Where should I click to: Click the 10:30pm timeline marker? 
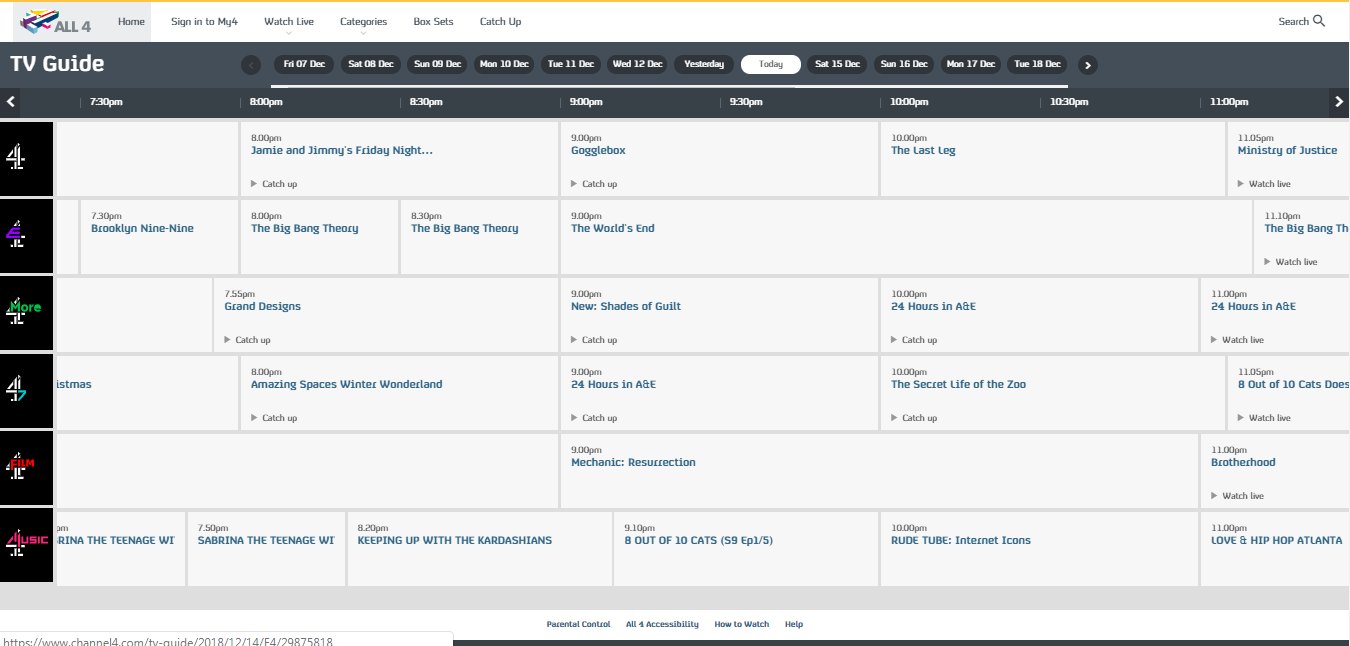click(1070, 102)
